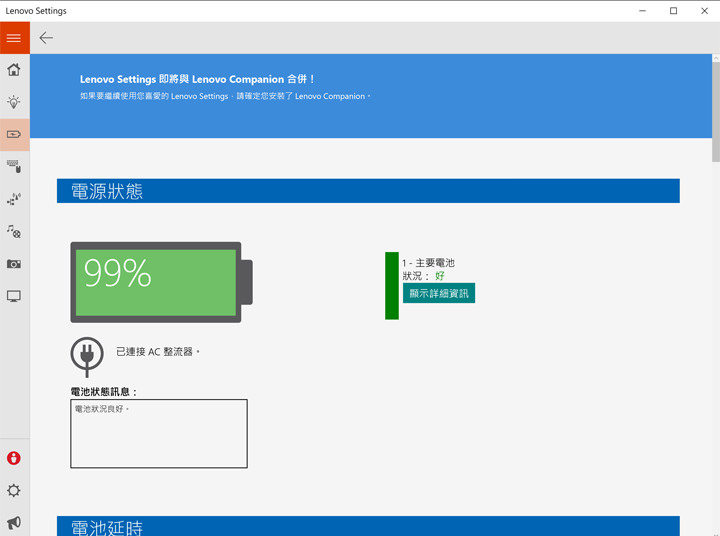This screenshot has width=720, height=536.
Task: Open the display monitor settings icon
Action: tap(14, 296)
